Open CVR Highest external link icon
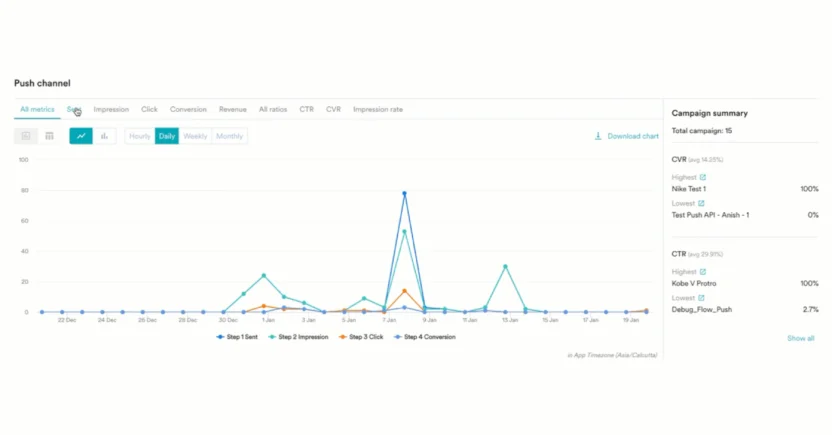The image size is (832, 435). (x=703, y=177)
